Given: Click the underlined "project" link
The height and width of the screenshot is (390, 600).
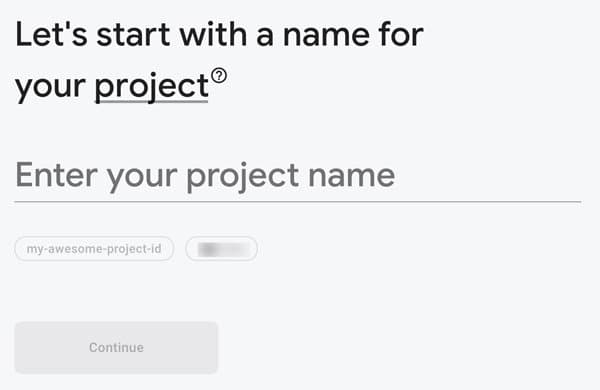Looking at the screenshot, I should [152, 87].
